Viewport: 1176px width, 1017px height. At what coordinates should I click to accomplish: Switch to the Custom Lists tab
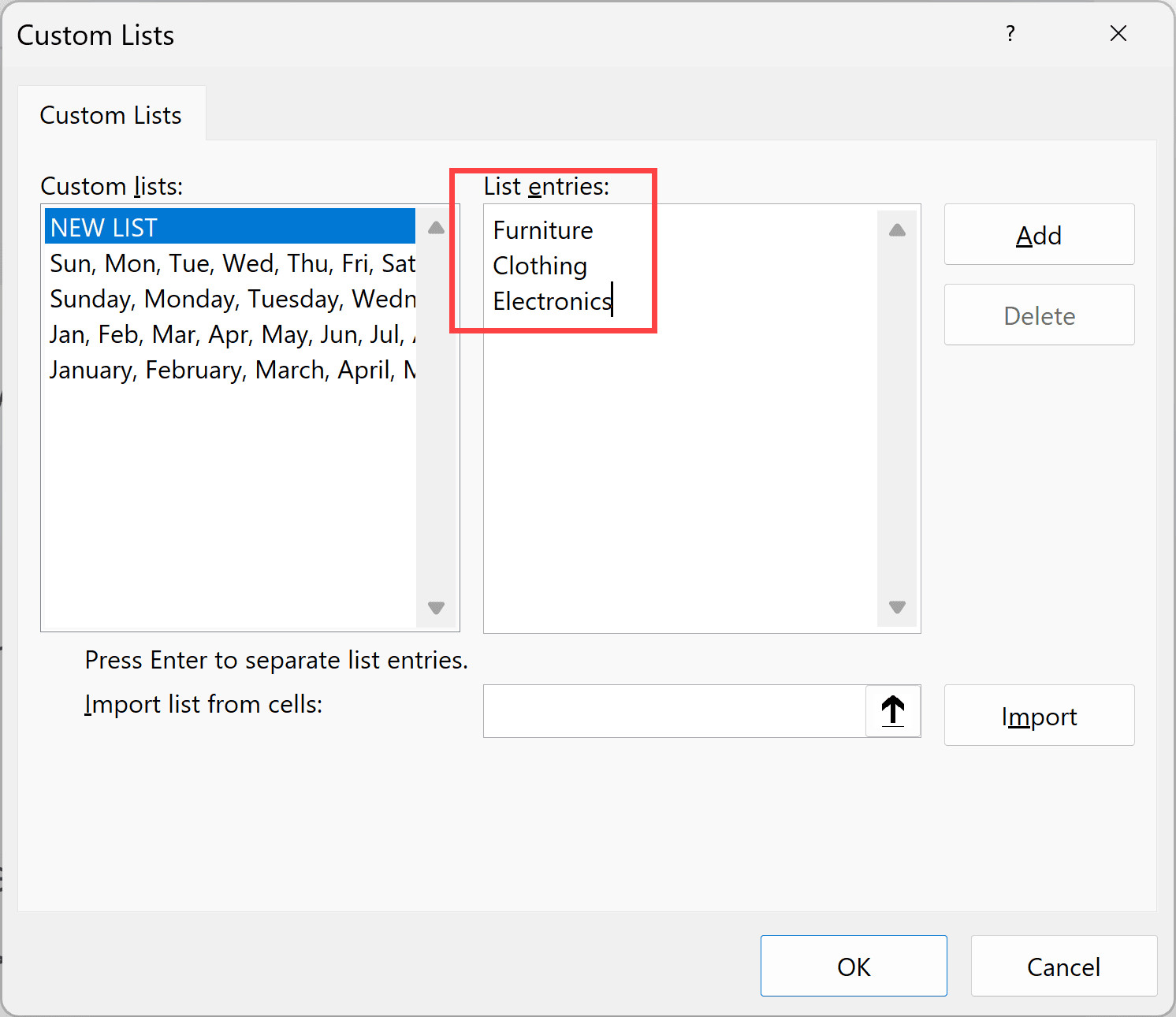(111, 115)
